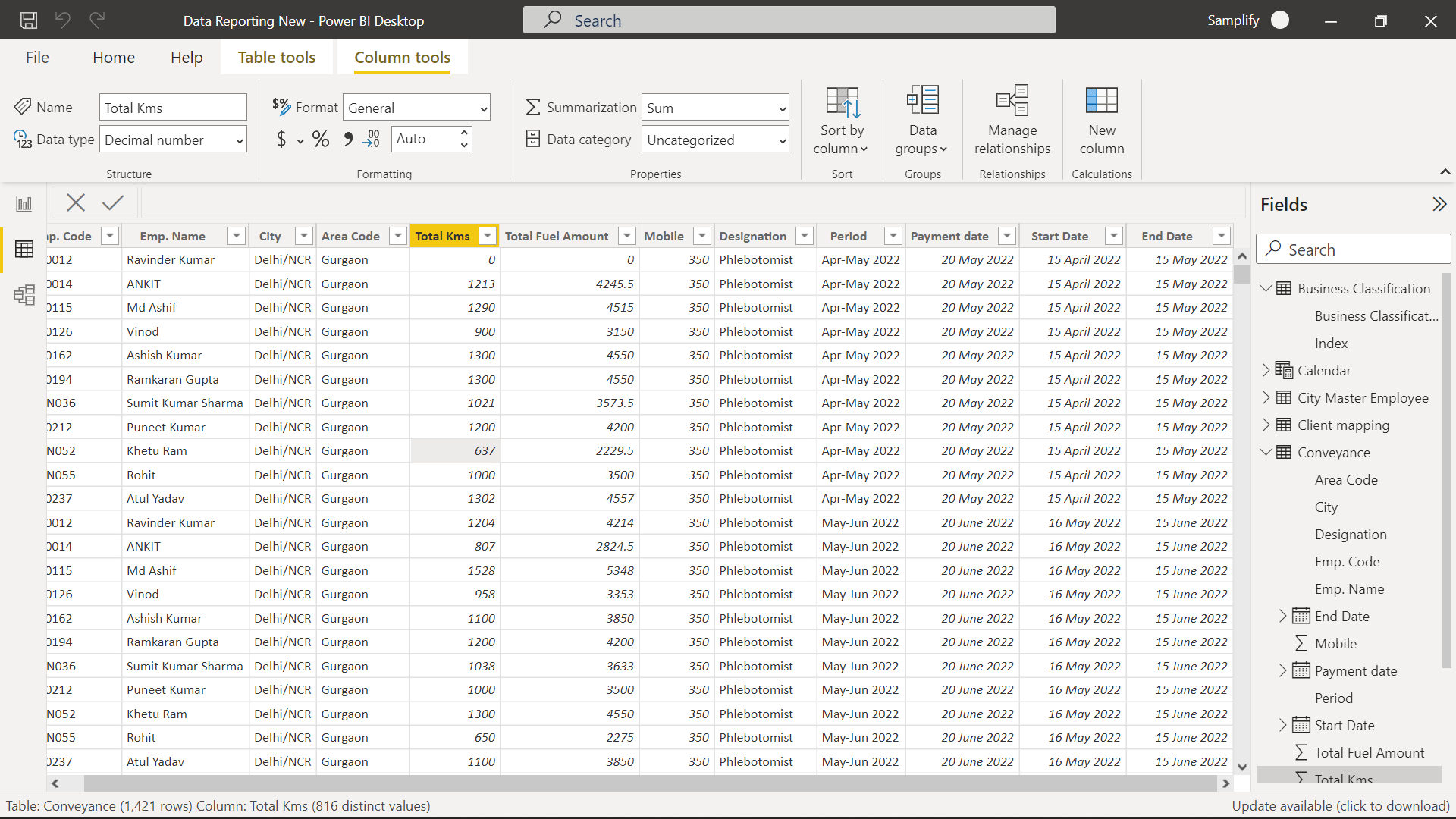Switch to Table tools tab
This screenshot has height=819, width=1456.
277,58
